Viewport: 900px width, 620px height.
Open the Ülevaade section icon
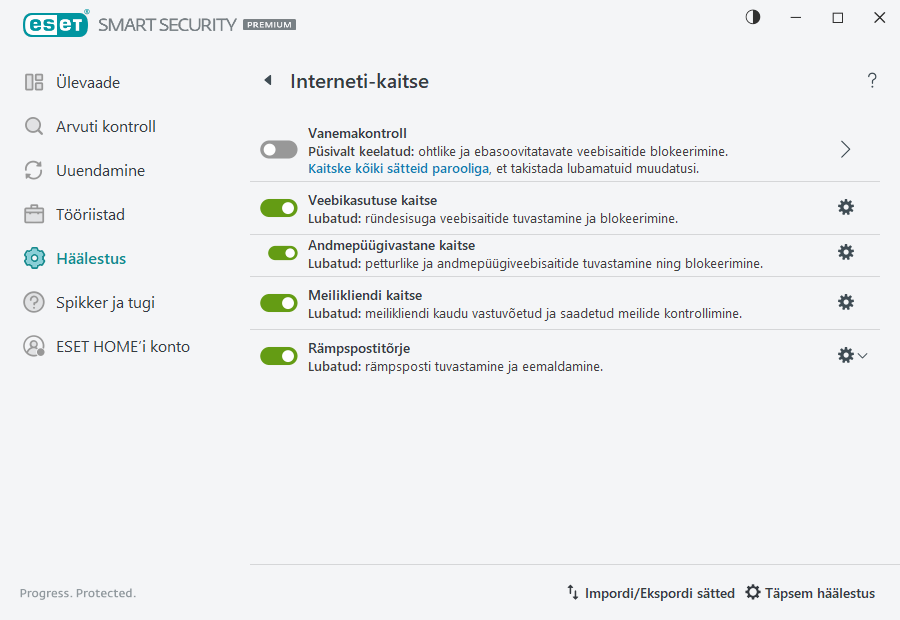click(34, 82)
